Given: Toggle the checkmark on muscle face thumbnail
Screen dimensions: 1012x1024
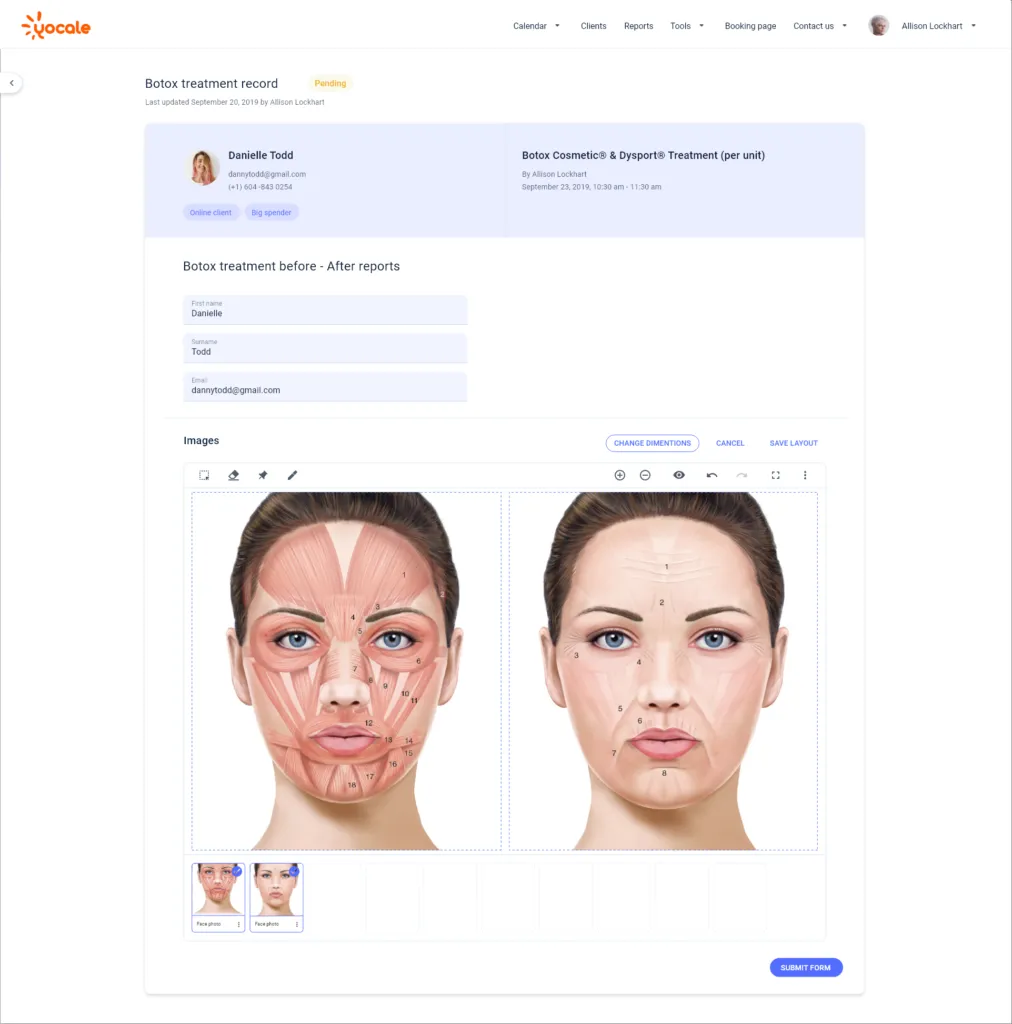Looking at the screenshot, I should pyautogui.click(x=237, y=871).
